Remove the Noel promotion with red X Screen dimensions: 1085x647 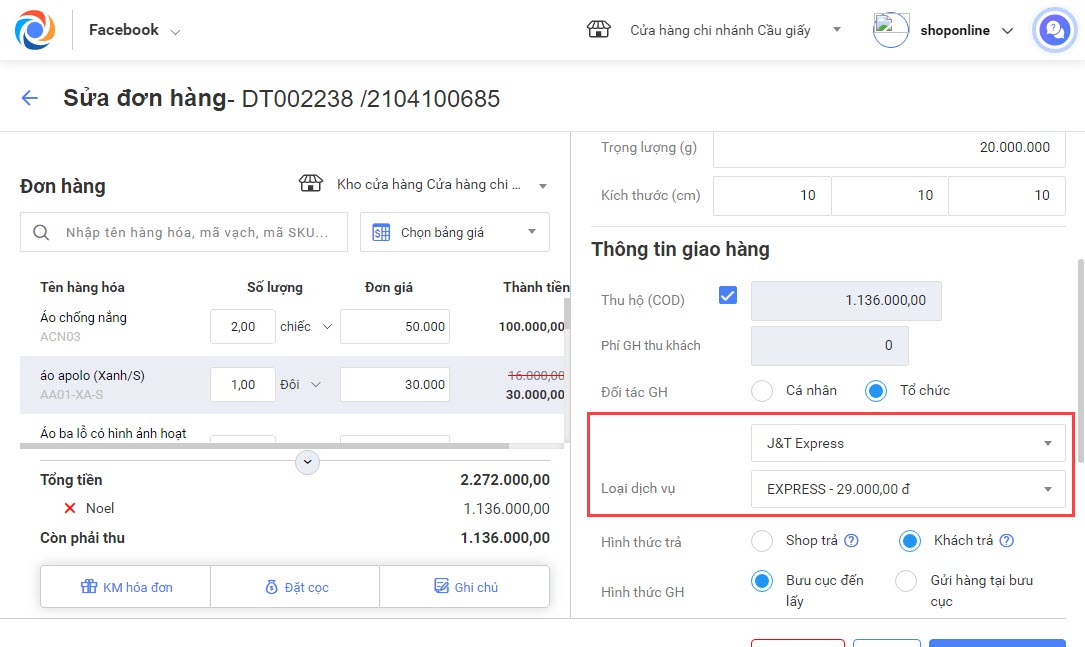pos(70,508)
